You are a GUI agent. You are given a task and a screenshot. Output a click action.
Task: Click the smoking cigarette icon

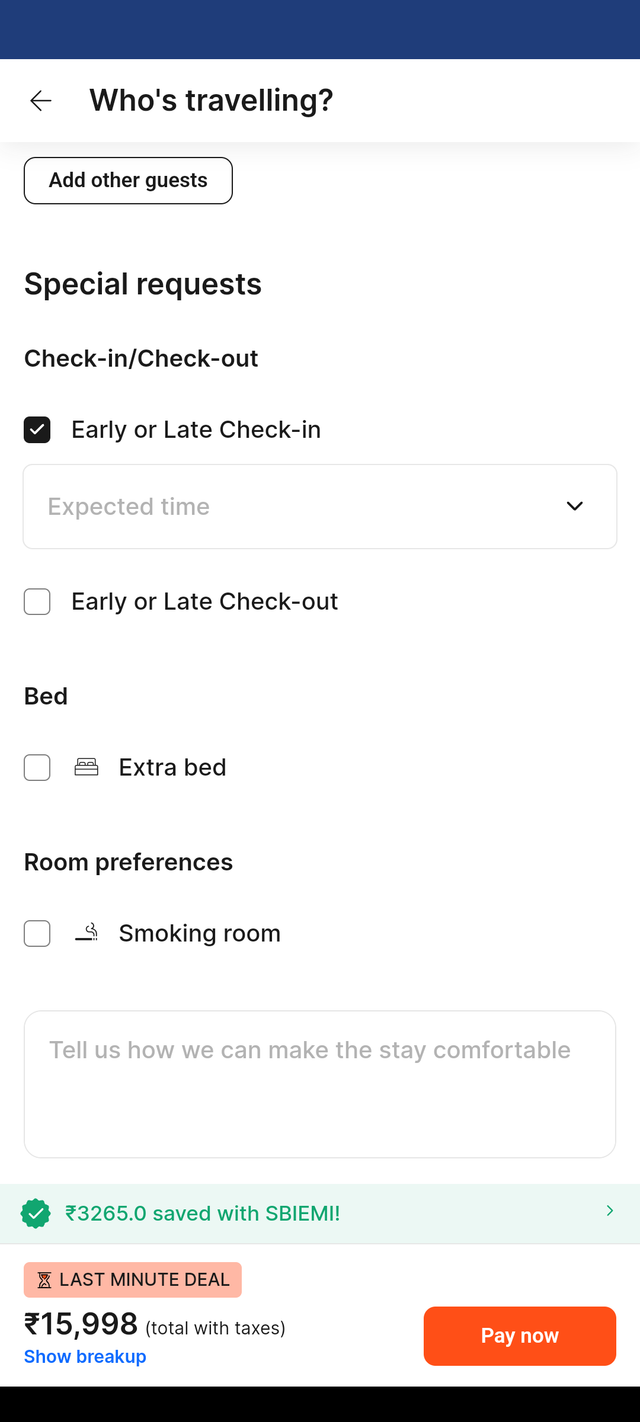87,933
